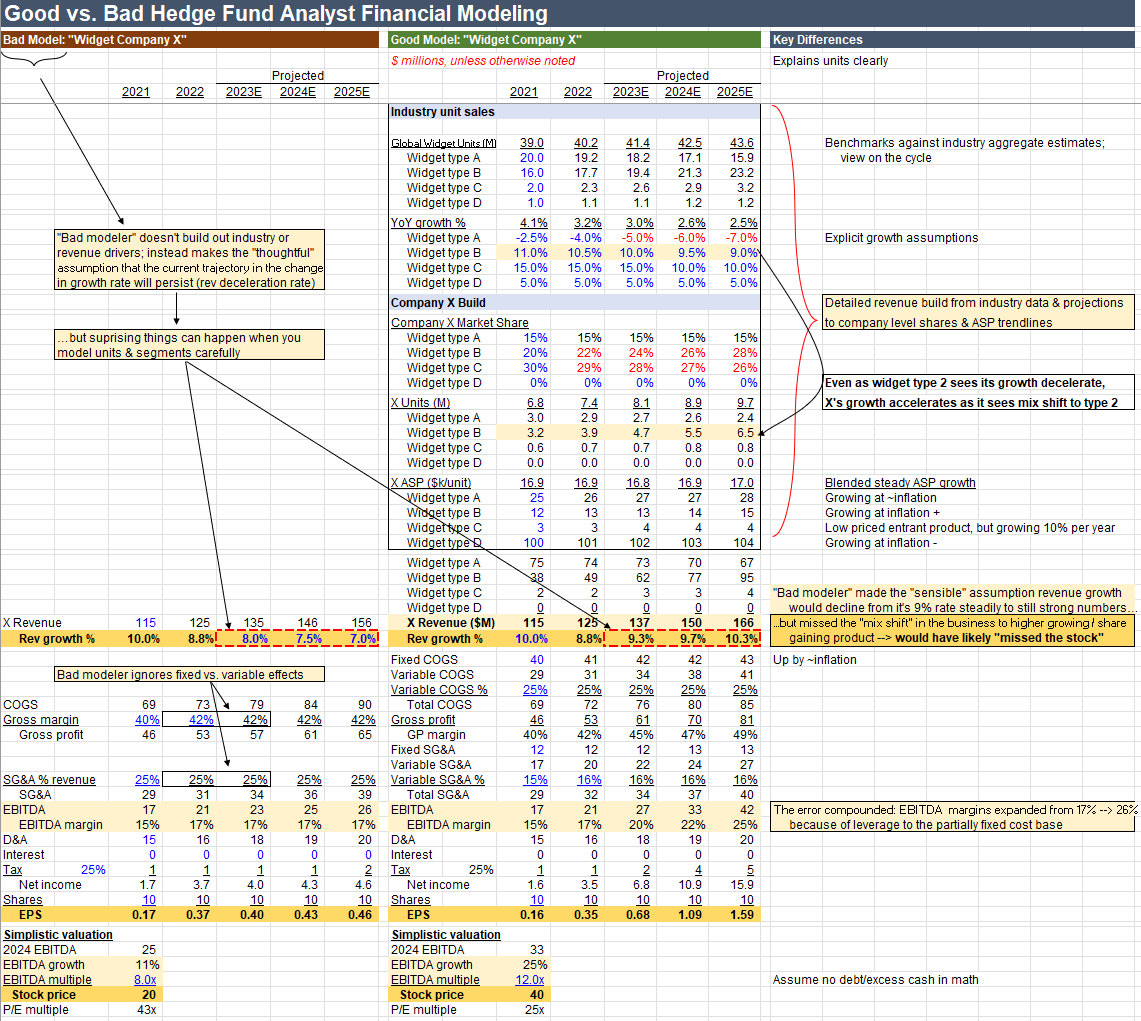1141x1021 pixels.
Task: Click the 0.46 EPS cell in bad model
Action: pyautogui.click(x=359, y=915)
